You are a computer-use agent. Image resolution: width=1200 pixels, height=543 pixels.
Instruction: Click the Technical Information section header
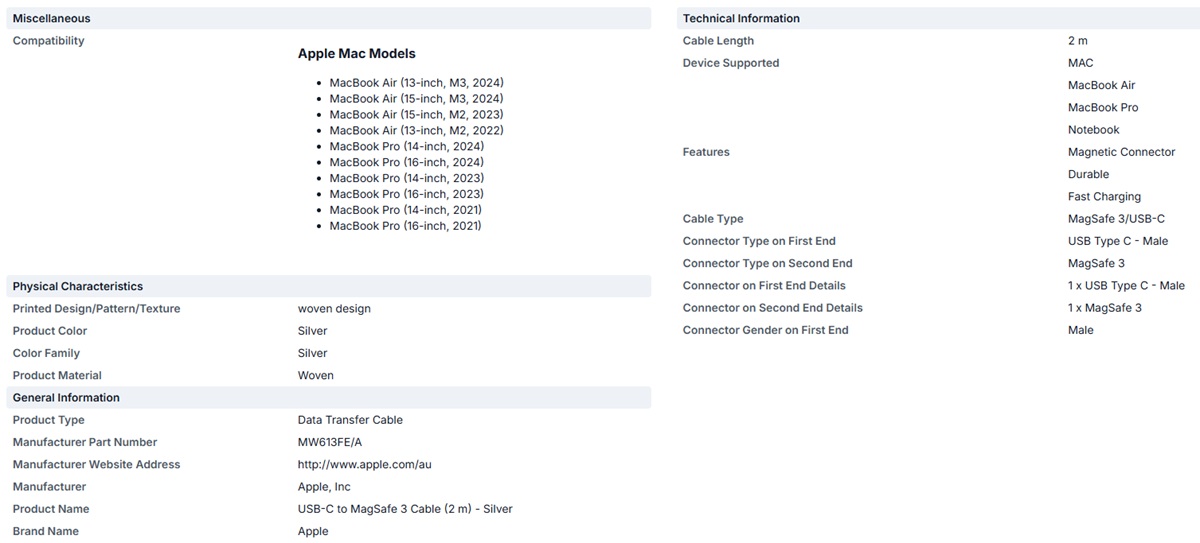[741, 18]
